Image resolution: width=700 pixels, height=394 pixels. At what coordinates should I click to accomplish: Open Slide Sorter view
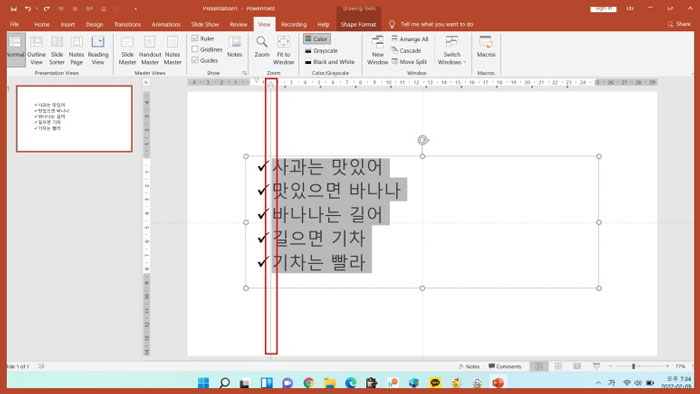coord(57,50)
